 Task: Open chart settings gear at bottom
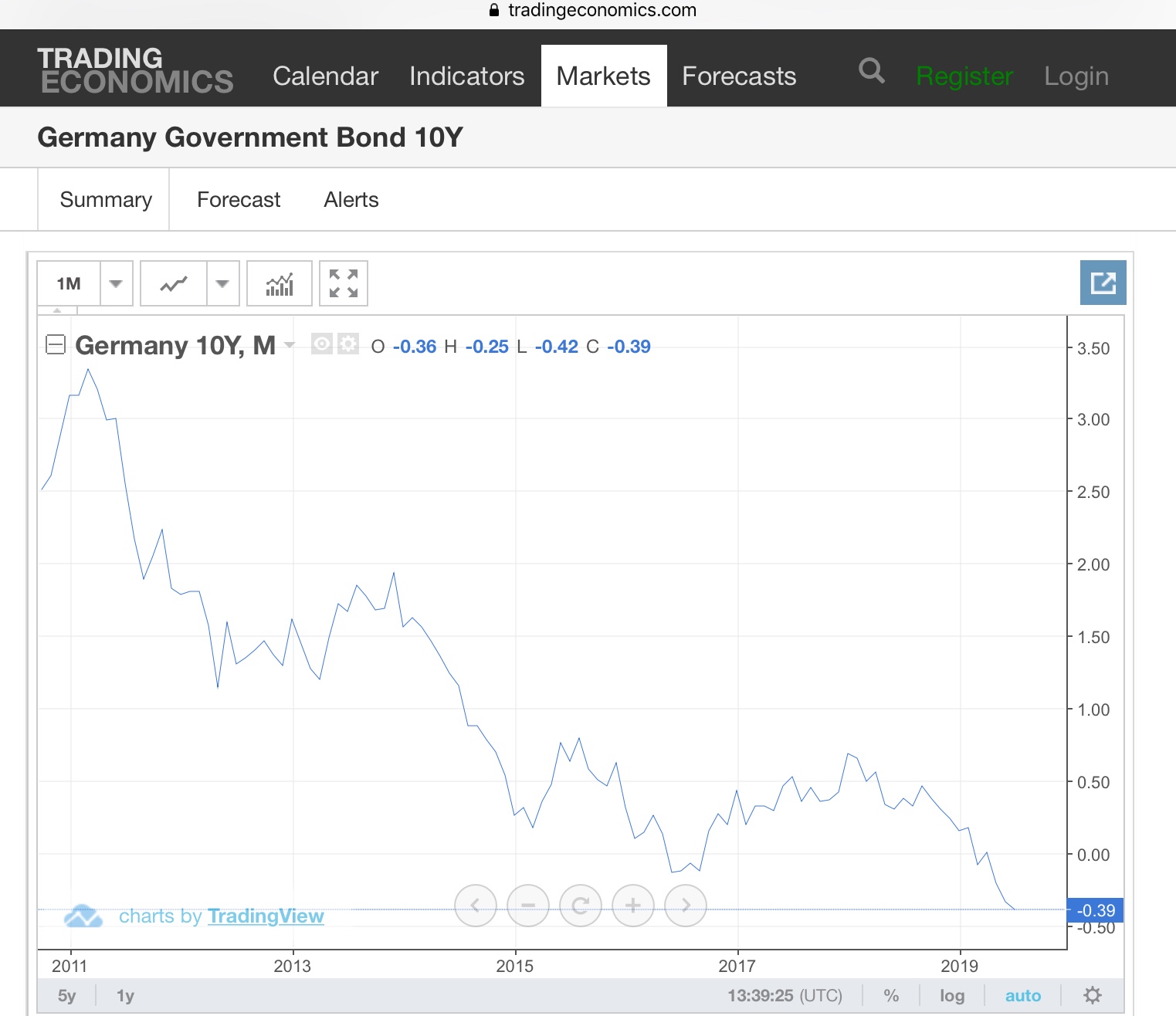[x=1092, y=995]
